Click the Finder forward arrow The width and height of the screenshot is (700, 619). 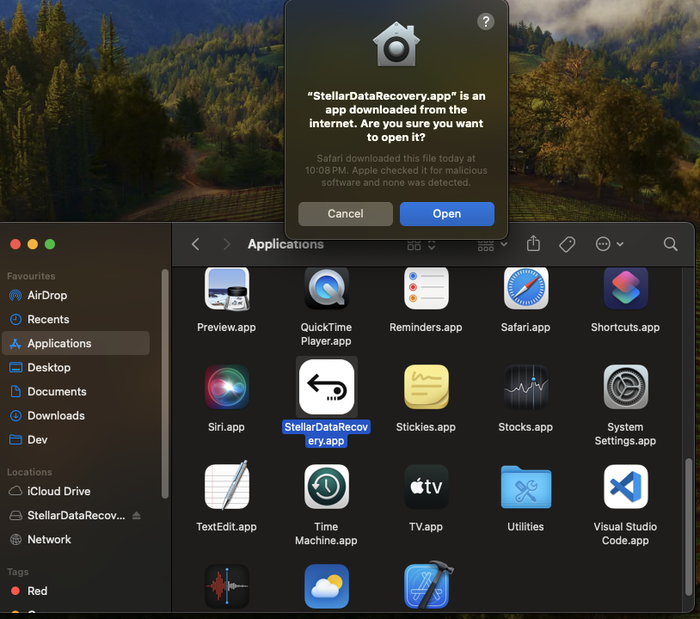pos(226,244)
